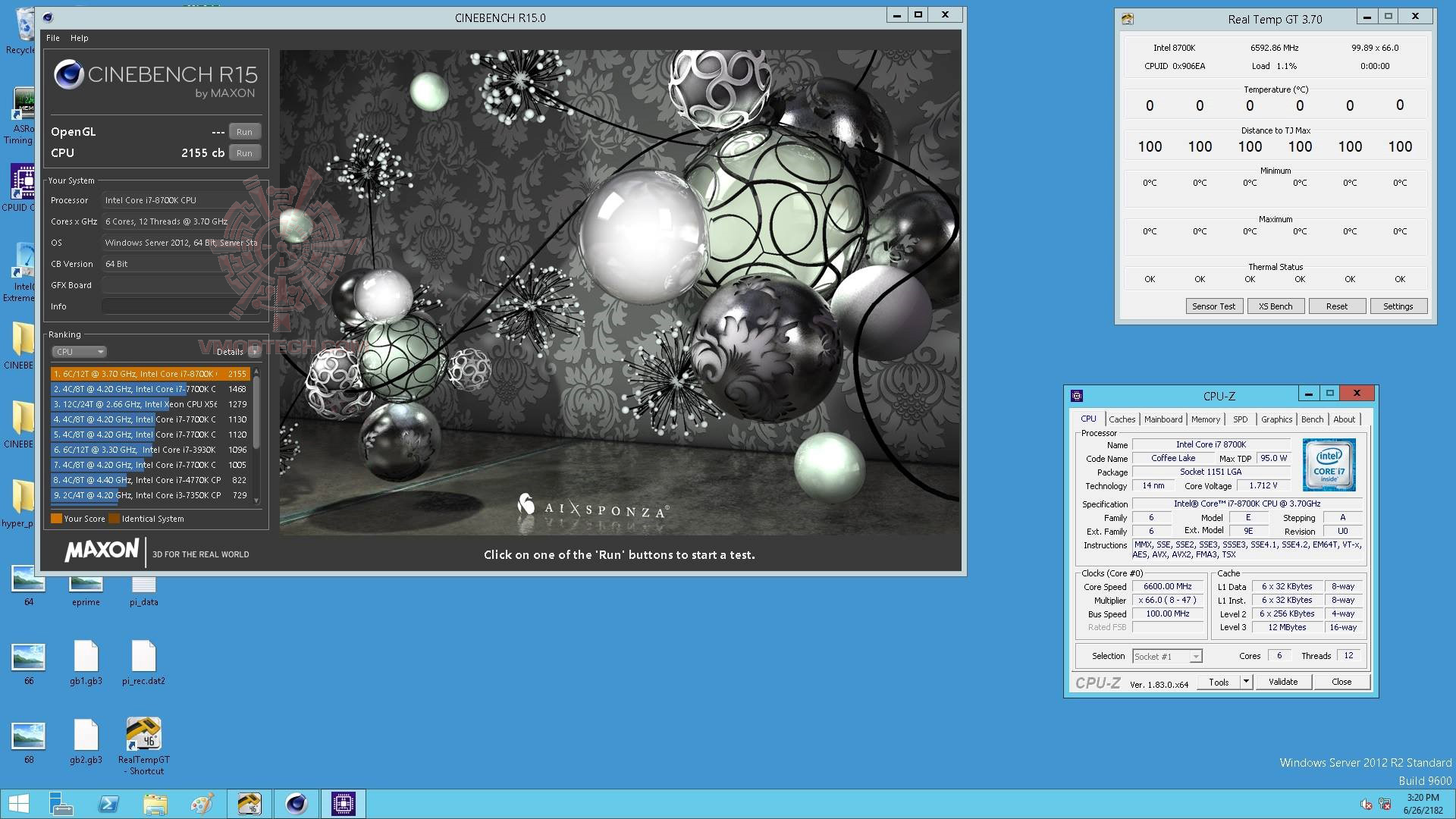Click the Cinebench icon in the taskbar

pos(297,804)
